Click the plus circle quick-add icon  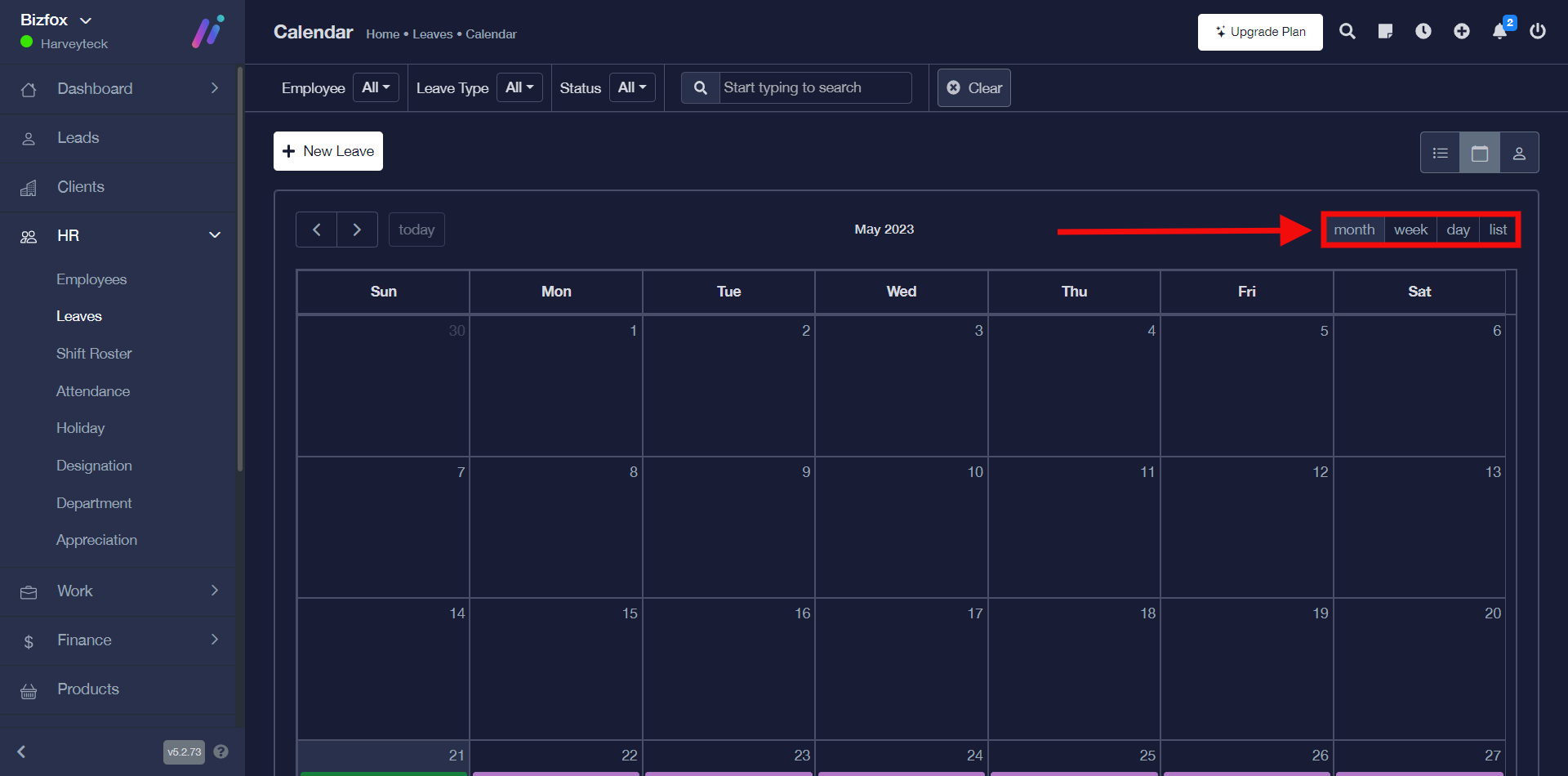point(1462,31)
